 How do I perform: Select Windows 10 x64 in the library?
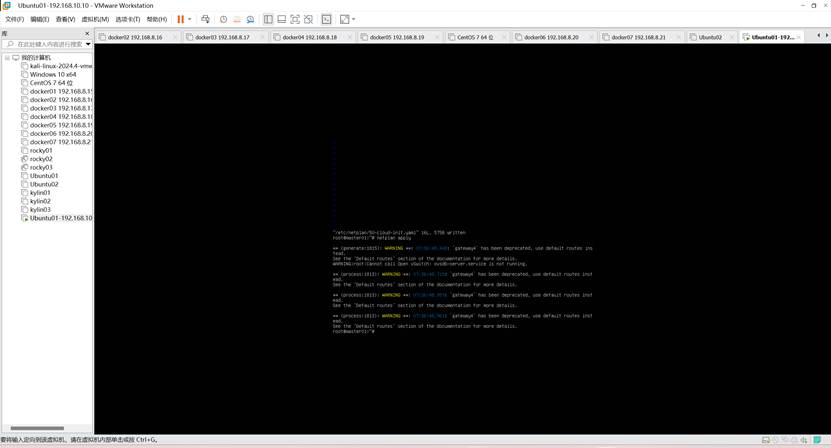click(48, 74)
